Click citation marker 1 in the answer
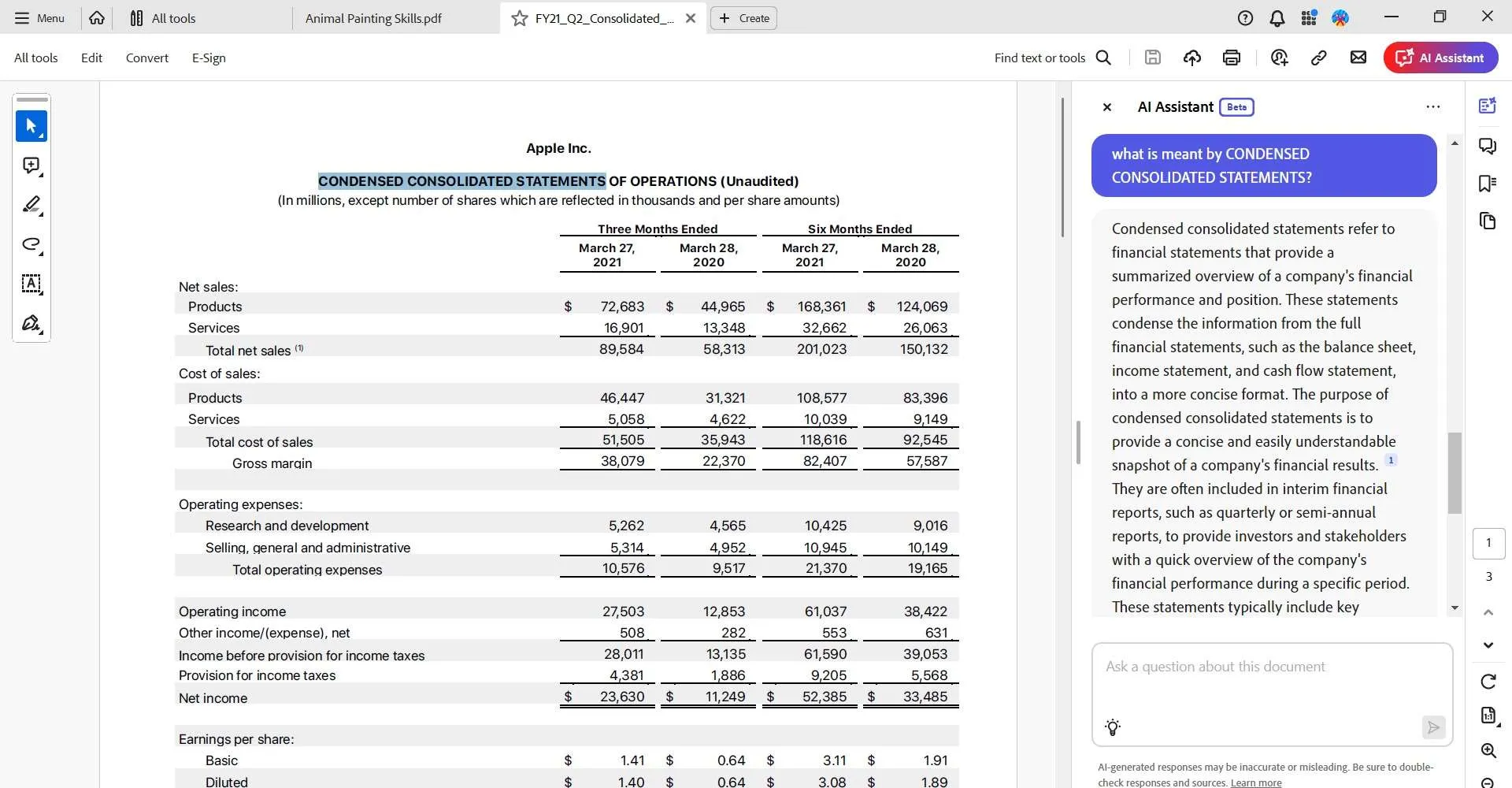1512x788 pixels. pos(1391,460)
